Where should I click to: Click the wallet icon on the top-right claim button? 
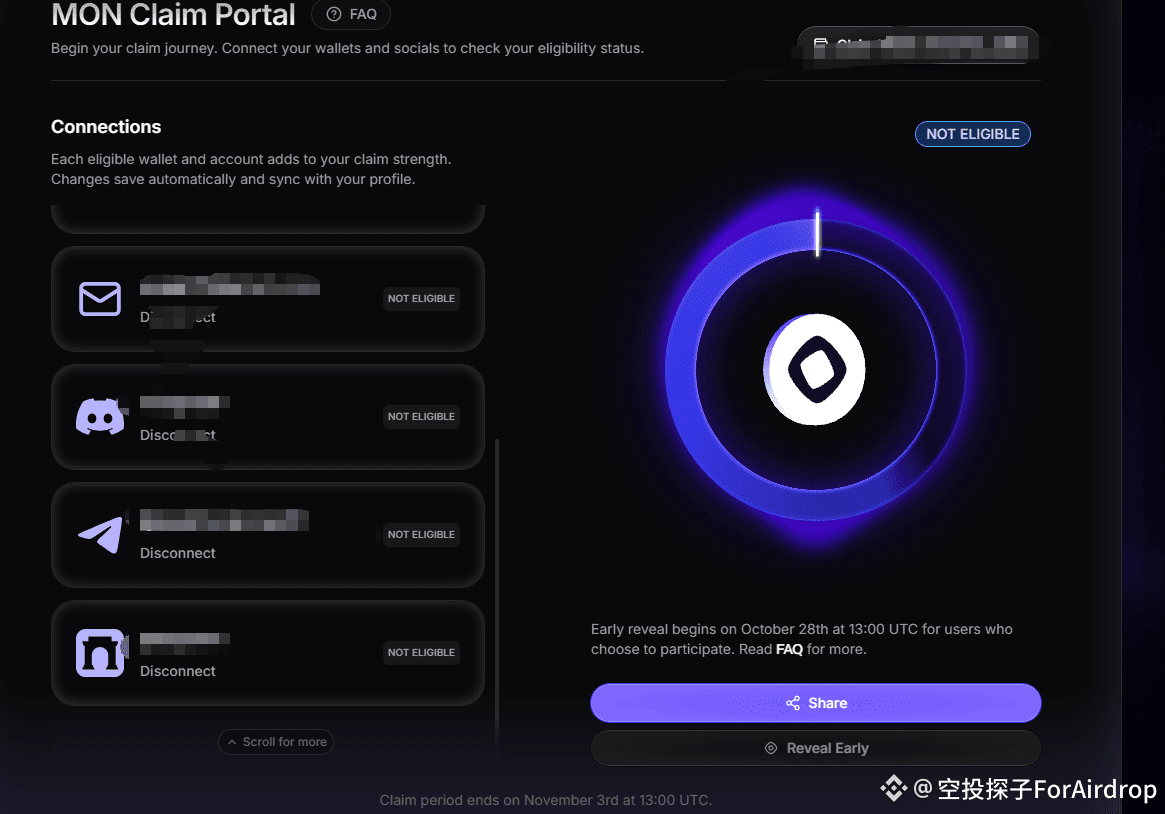820,44
